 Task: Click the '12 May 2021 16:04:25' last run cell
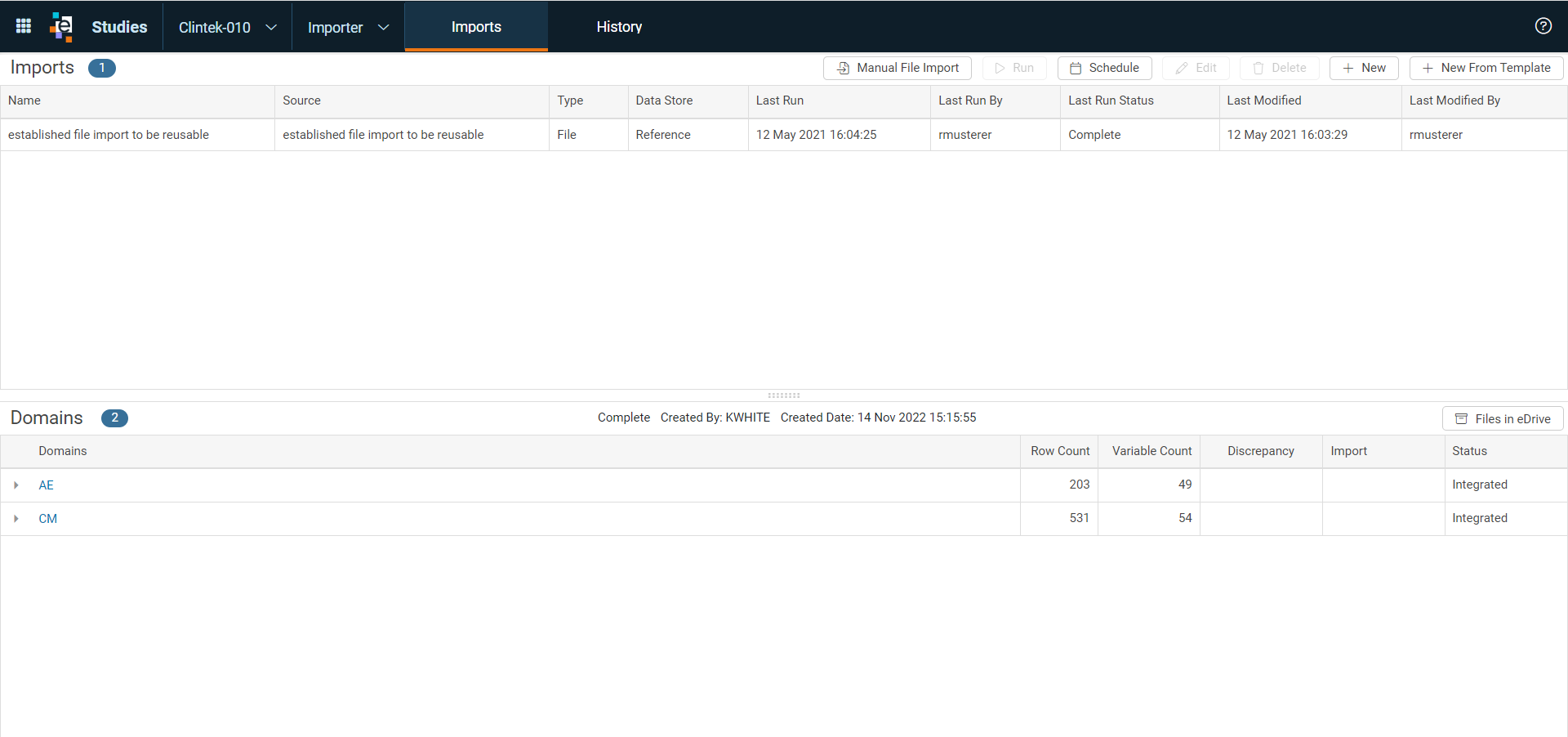(839, 135)
